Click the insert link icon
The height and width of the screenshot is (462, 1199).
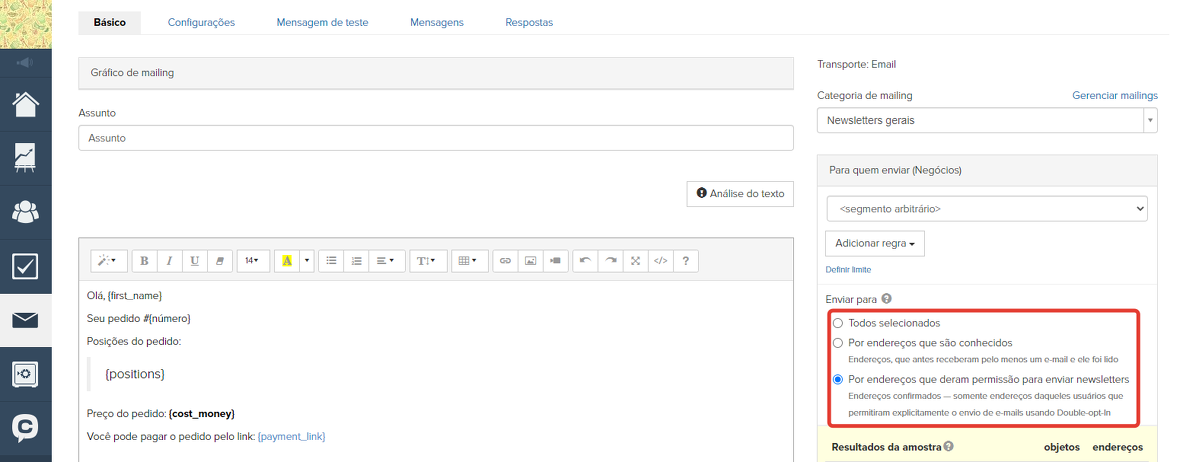click(x=505, y=261)
